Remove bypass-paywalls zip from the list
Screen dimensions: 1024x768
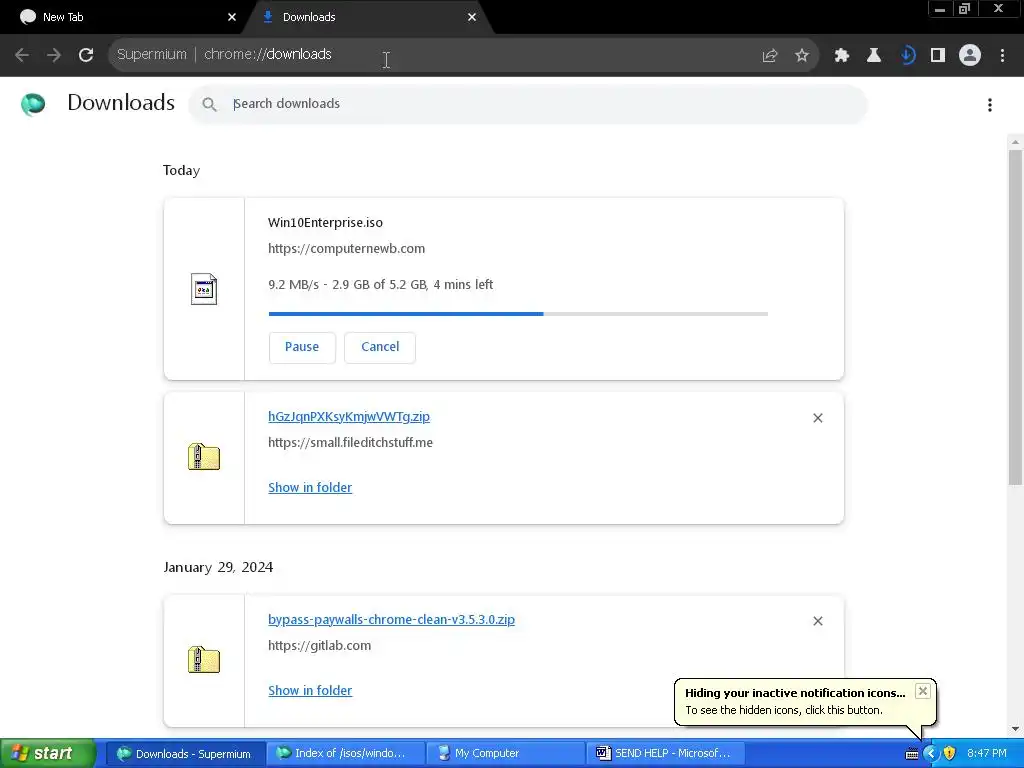click(818, 621)
